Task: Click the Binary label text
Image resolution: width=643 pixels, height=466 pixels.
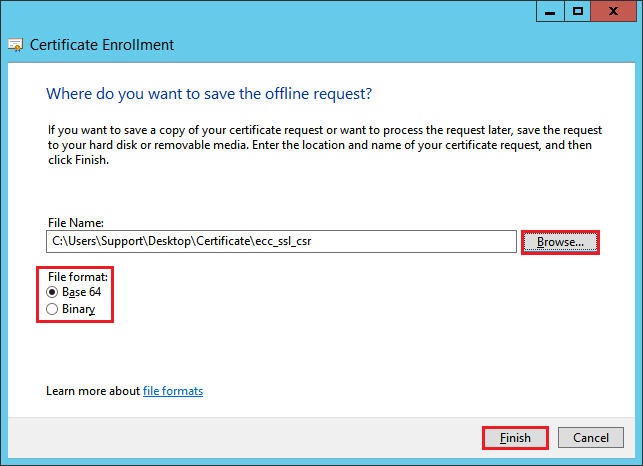Action: pyautogui.click(x=78, y=310)
